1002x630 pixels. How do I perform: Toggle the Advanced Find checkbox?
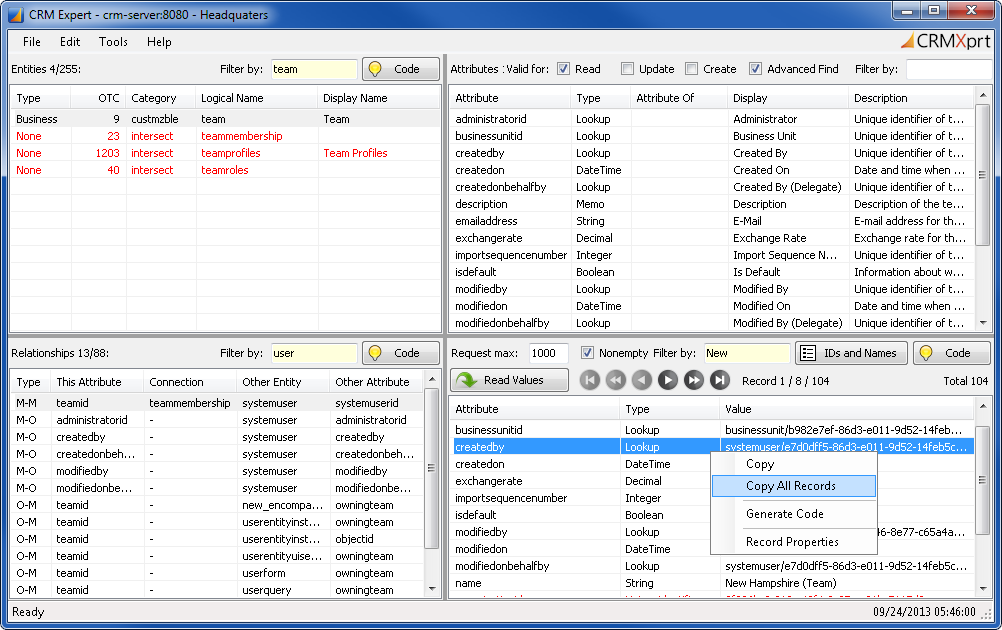click(x=755, y=69)
